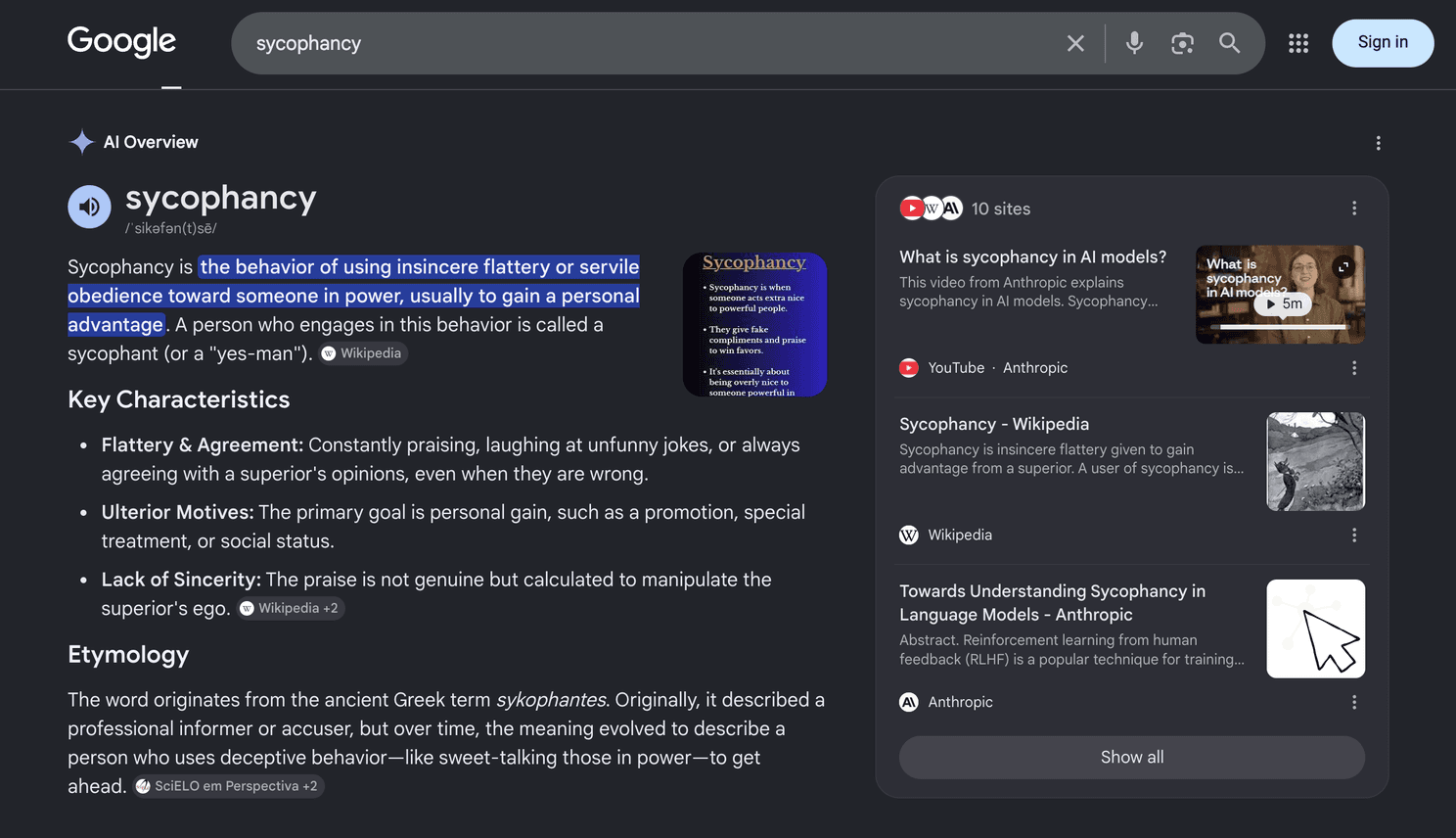The height and width of the screenshot is (838, 1456).
Task: Click the Lack of Sincerity bullet label
Action: [x=181, y=580]
